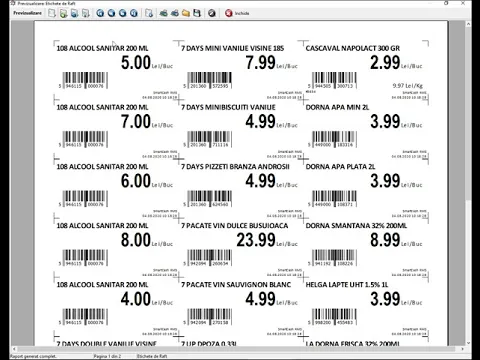480x360 pixels.
Task: Open the page setup icon
Action: pyautogui.click(x=149, y=13)
